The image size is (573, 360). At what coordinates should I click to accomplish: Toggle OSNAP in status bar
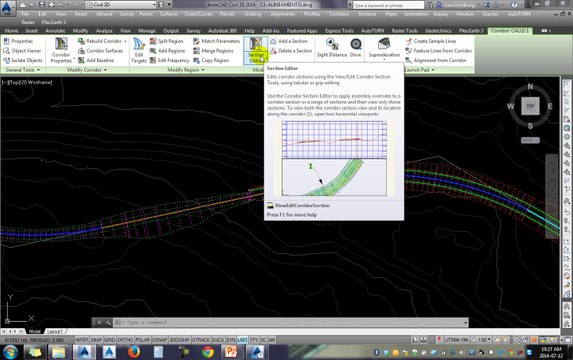tap(159, 340)
